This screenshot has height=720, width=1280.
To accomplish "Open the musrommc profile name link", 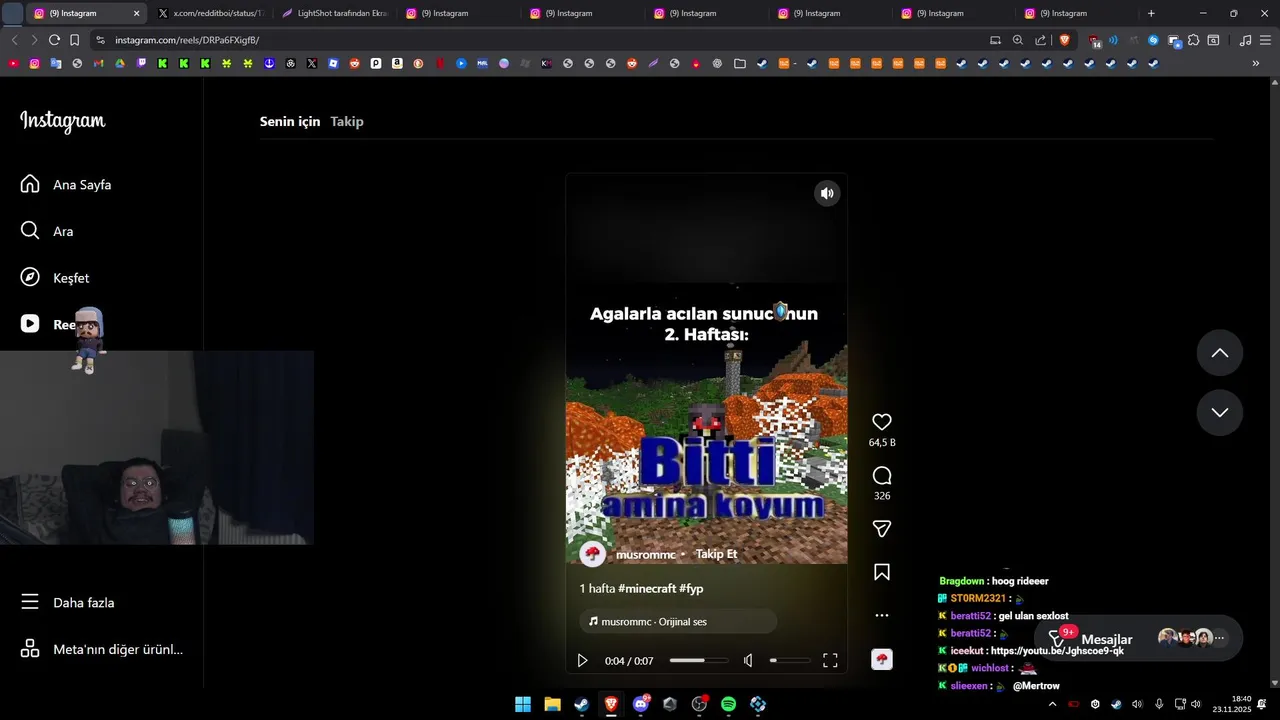I will tap(645, 554).
